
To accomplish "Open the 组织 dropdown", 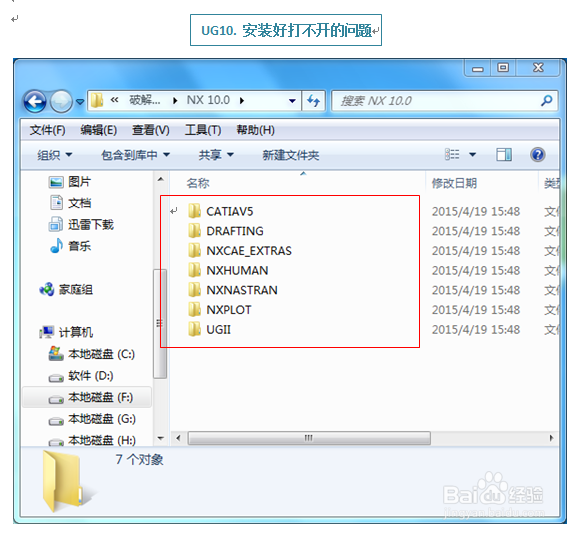I will [x=55, y=155].
